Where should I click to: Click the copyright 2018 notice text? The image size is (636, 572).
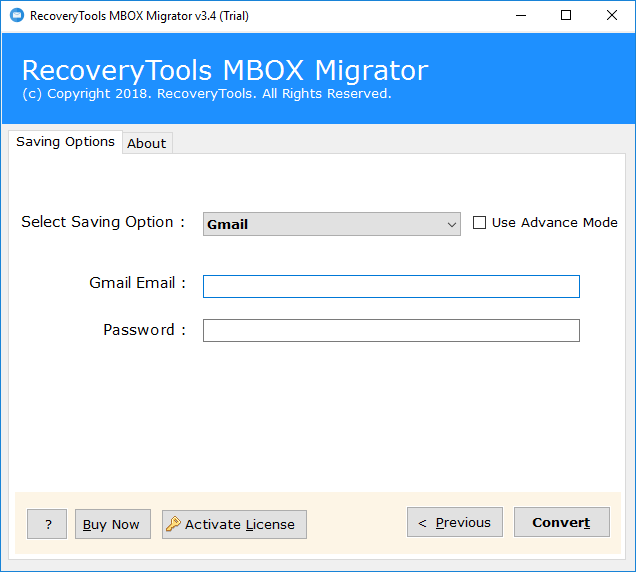207,94
